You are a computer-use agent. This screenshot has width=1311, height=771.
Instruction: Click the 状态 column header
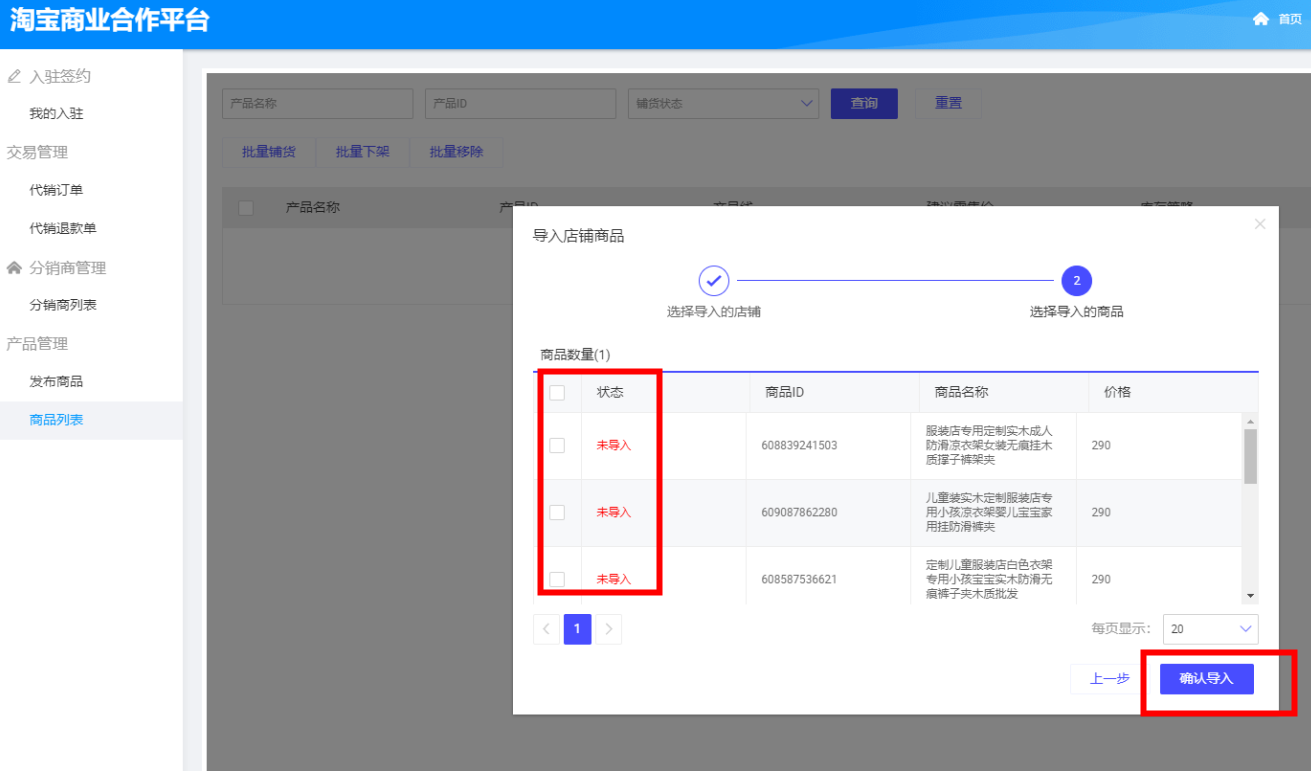coord(610,392)
